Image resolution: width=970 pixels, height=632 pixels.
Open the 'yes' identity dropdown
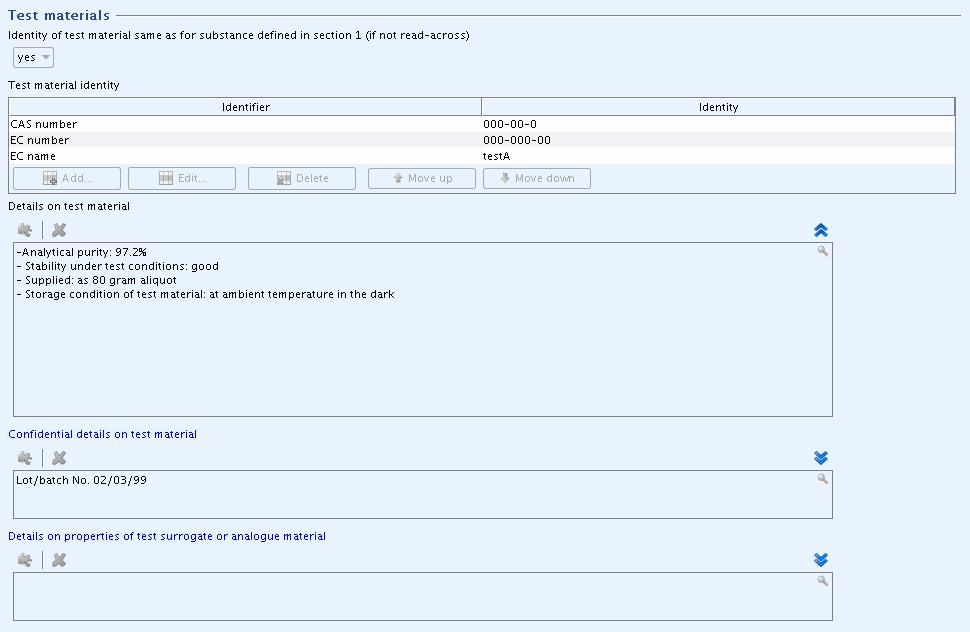33,58
